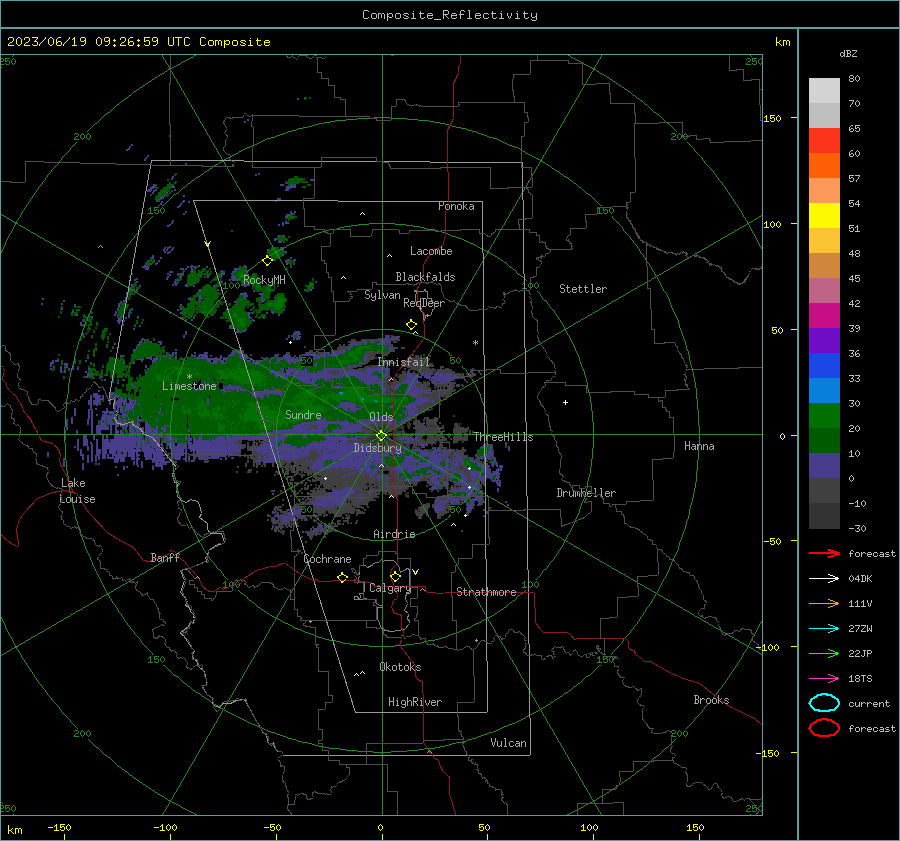
Task: Click the Airdrie city label
Action: click(x=394, y=534)
